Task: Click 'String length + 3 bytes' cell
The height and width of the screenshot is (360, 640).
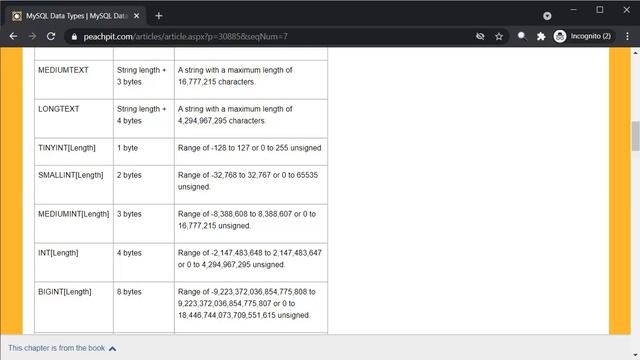Action: [x=144, y=80]
